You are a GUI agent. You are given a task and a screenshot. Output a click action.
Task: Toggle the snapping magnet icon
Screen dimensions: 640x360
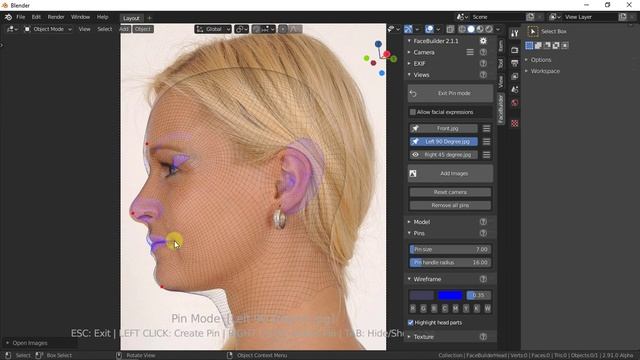tap(257, 29)
